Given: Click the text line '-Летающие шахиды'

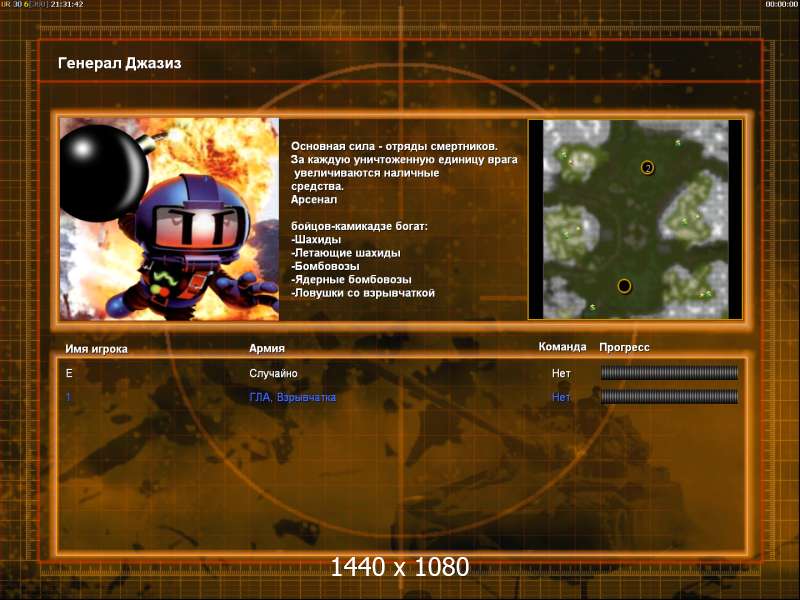Looking at the screenshot, I should (345, 253).
